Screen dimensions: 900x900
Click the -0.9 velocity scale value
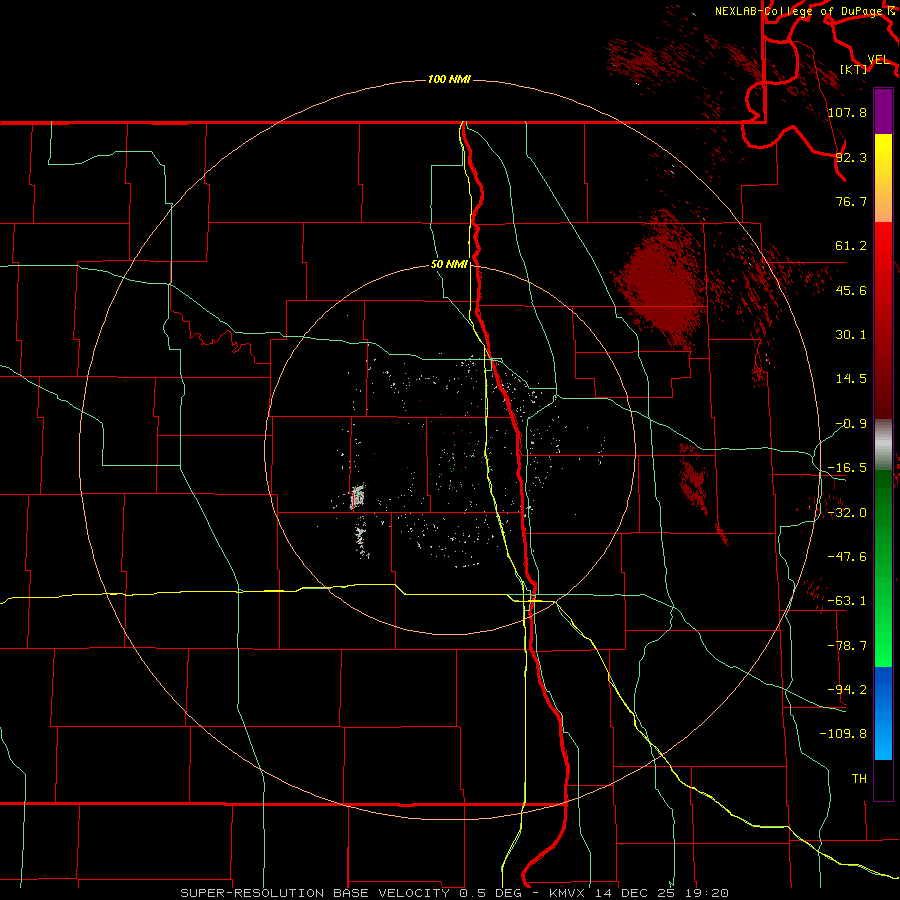pos(851,424)
